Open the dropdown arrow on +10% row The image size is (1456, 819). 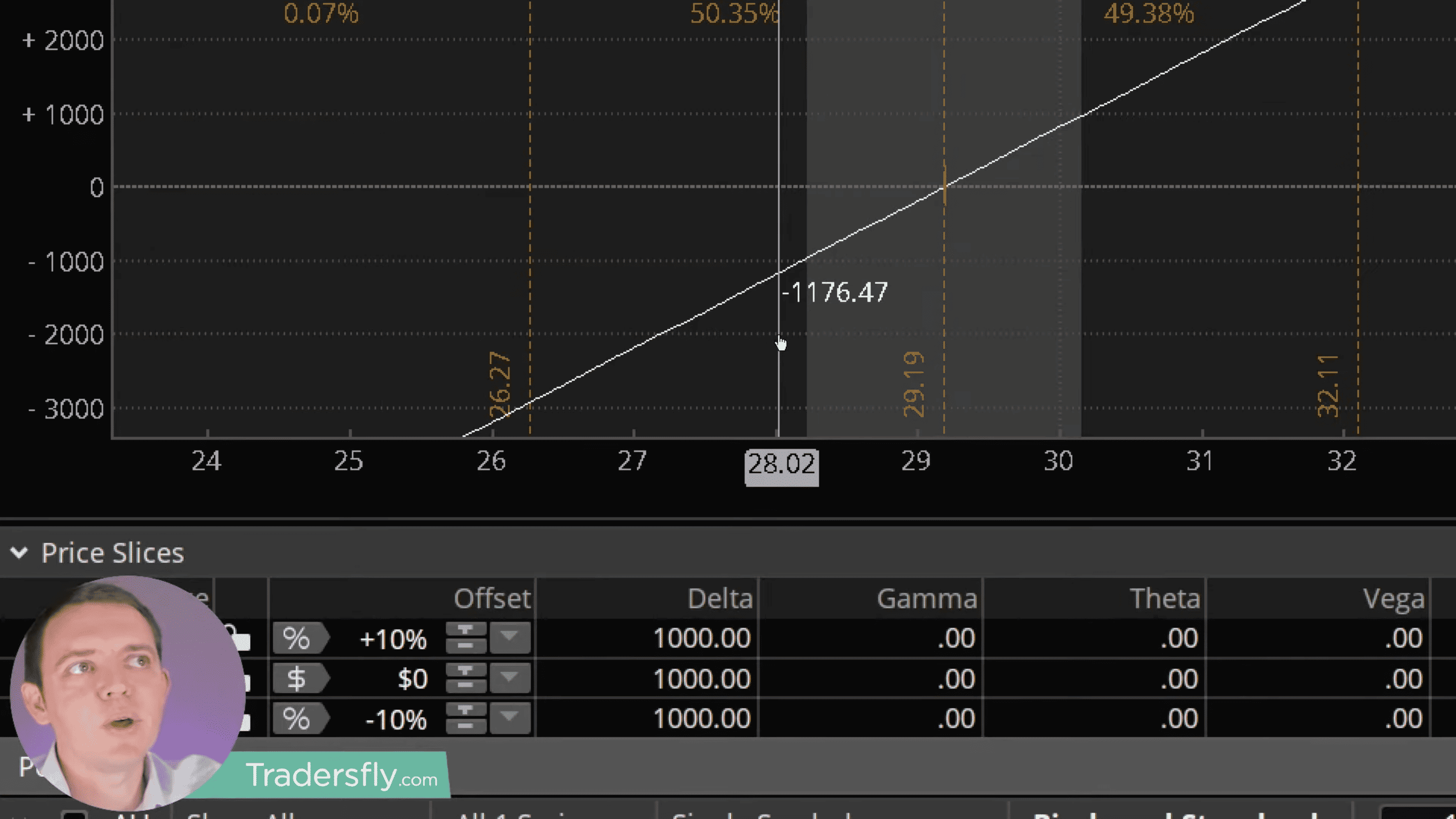[509, 638]
